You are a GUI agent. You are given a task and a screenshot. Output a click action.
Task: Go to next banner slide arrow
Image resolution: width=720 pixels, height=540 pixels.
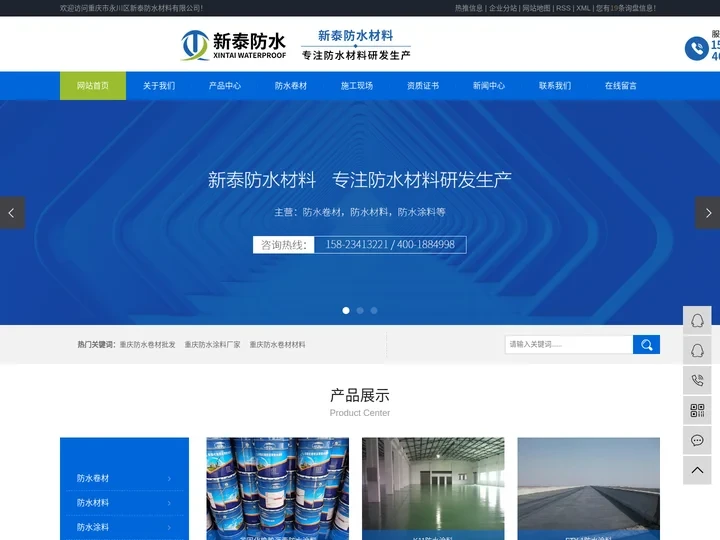tap(708, 213)
